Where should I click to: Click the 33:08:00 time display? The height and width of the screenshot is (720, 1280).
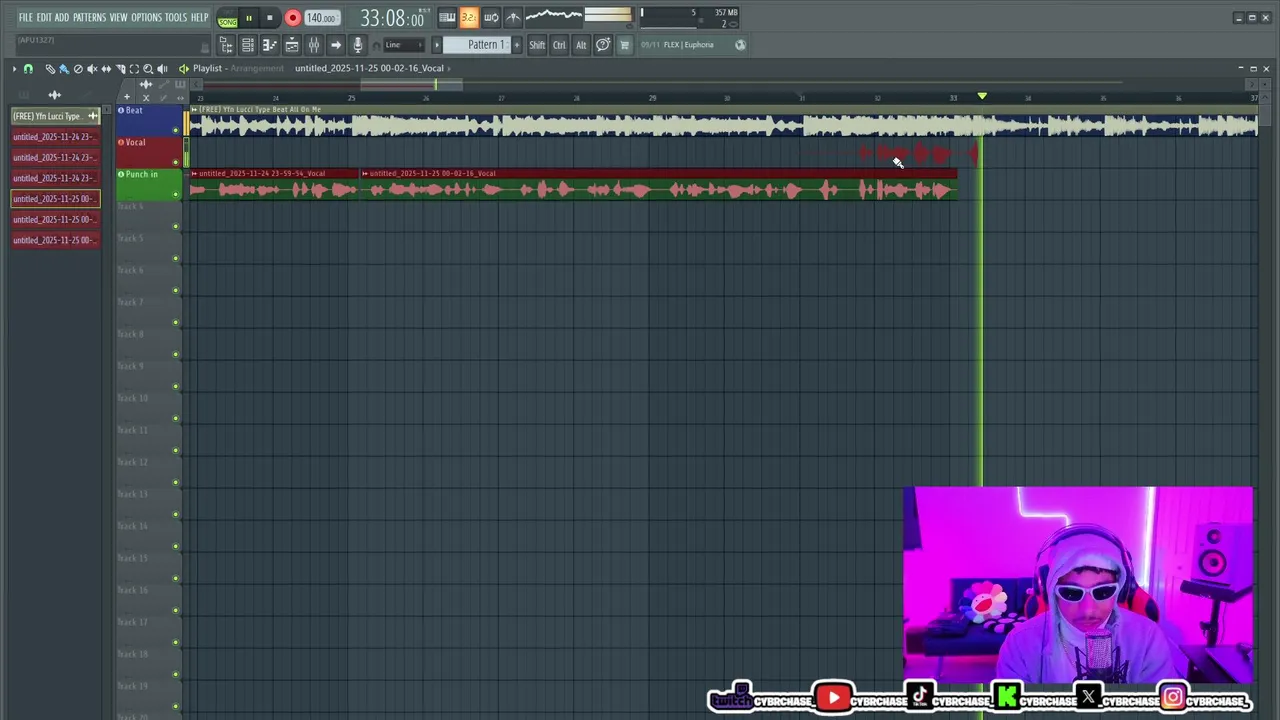tap(394, 18)
